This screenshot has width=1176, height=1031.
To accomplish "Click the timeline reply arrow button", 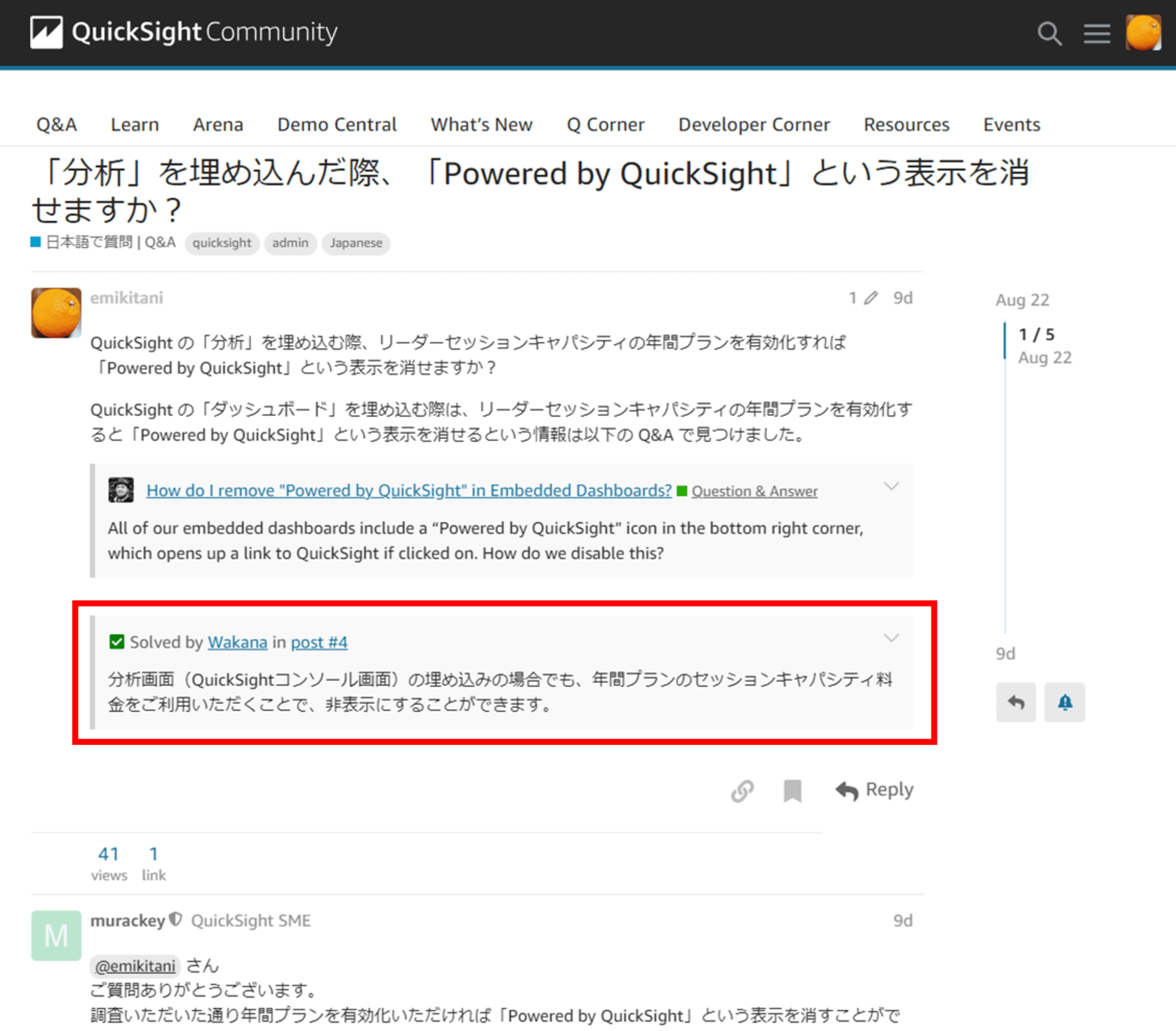I will (x=1015, y=702).
